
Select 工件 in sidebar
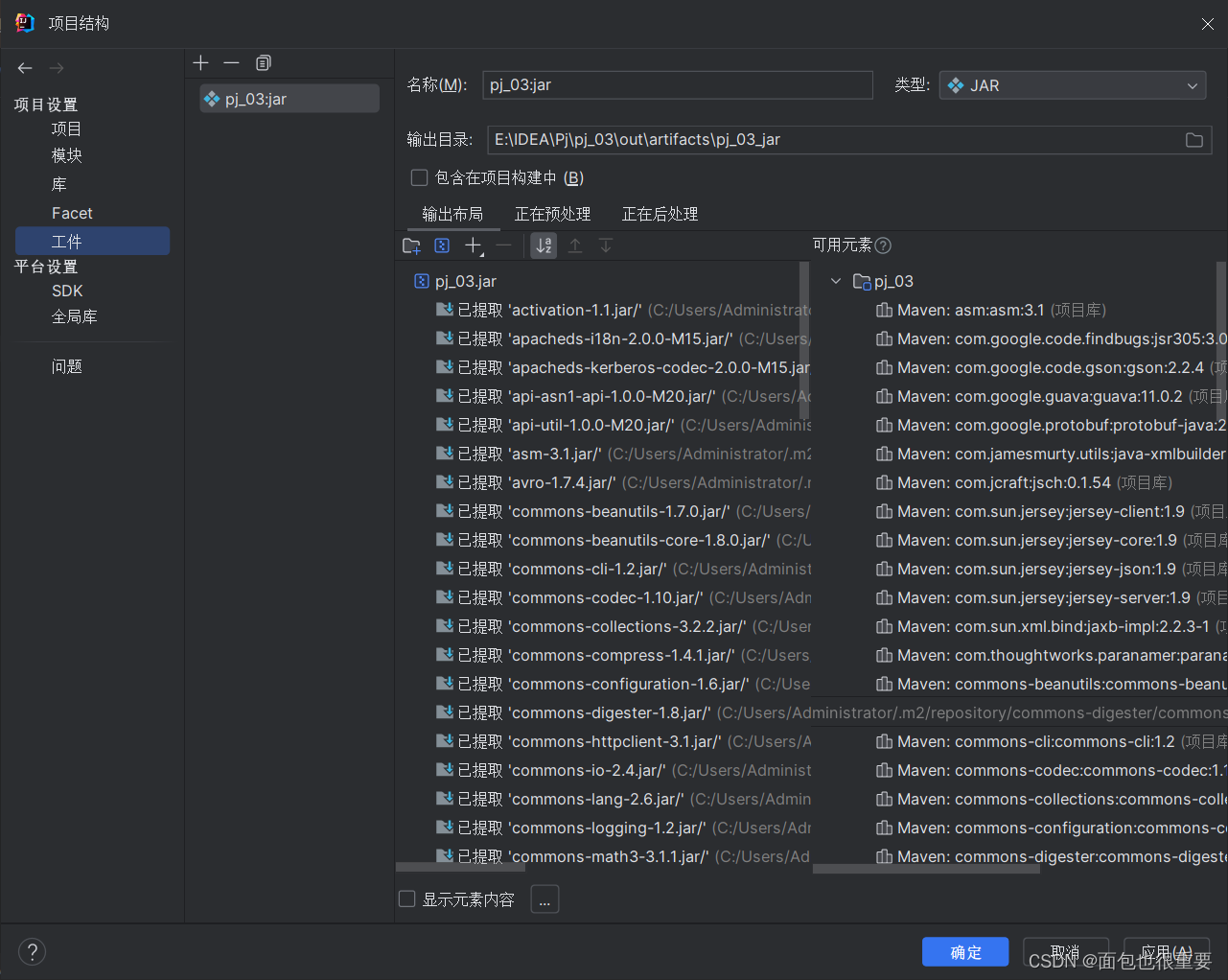[92, 241]
